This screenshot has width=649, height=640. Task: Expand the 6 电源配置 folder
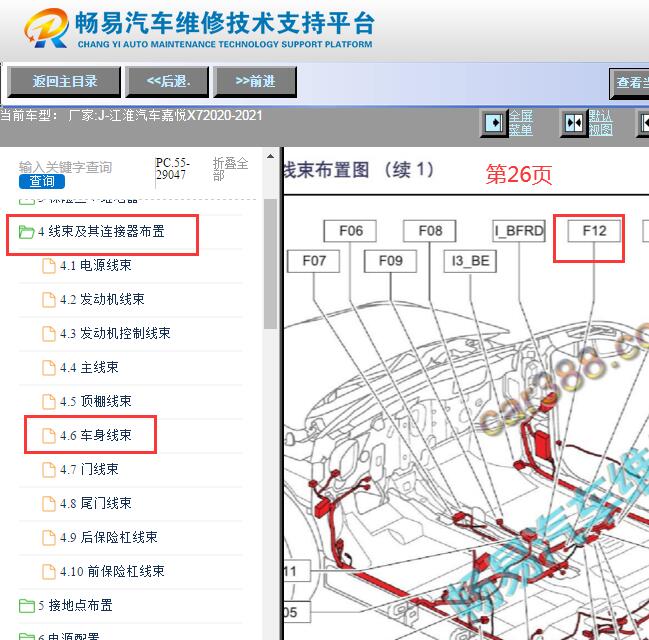click(x=69, y=636)
